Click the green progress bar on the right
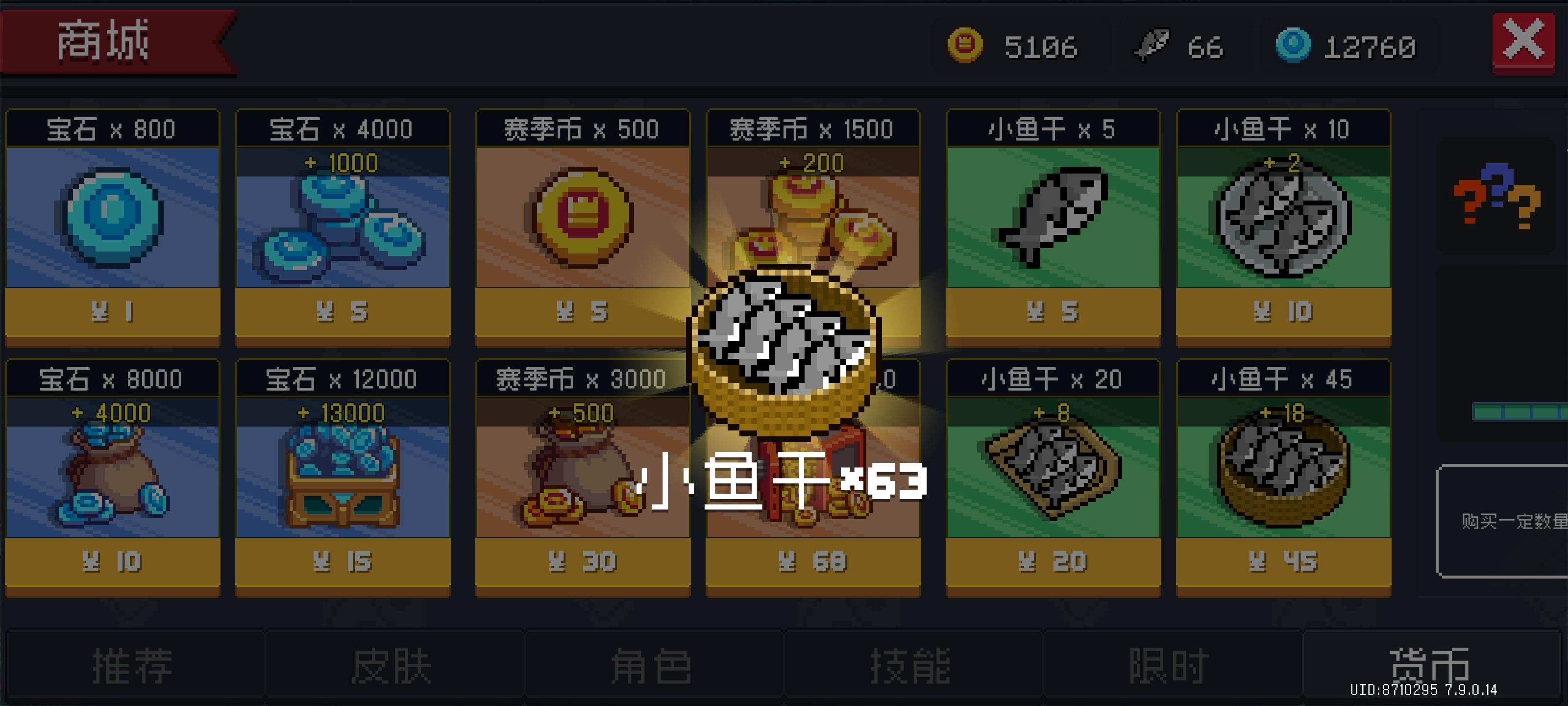This screenshot has width=1568, height=706. tap(1520, 412)
